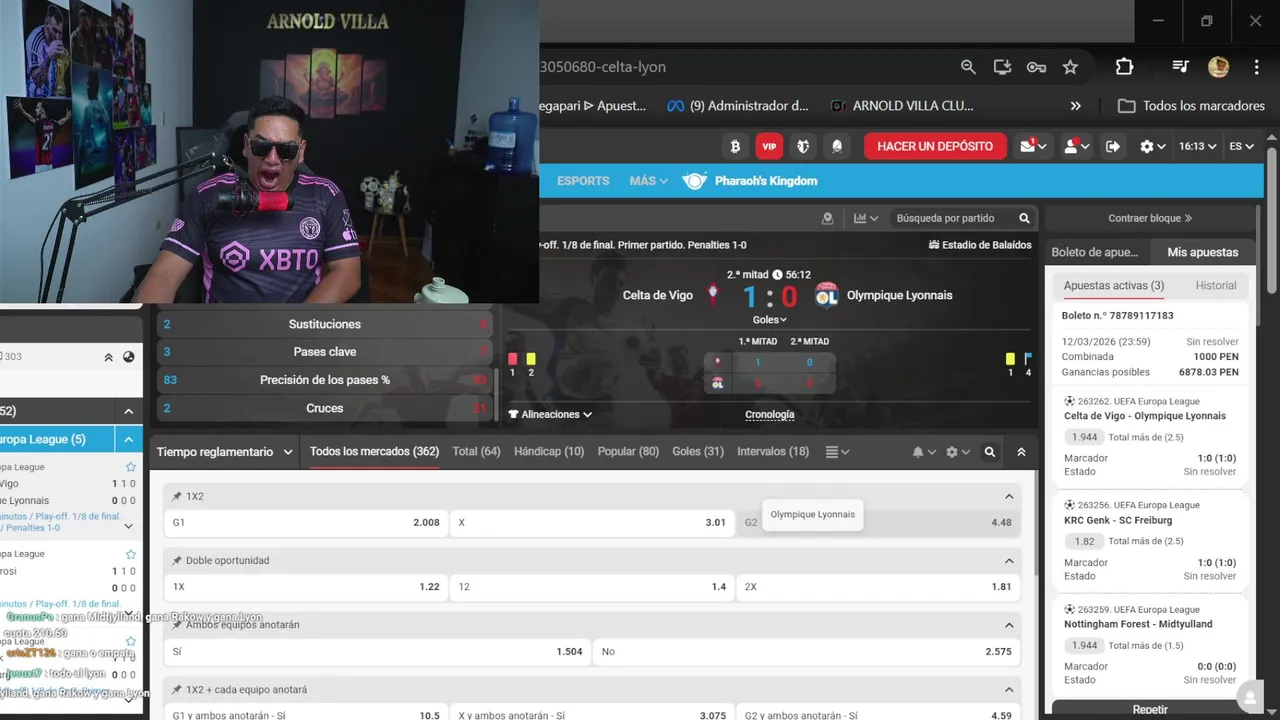Click the Chrome zoom magnifier in address bar

pos(968,67)
